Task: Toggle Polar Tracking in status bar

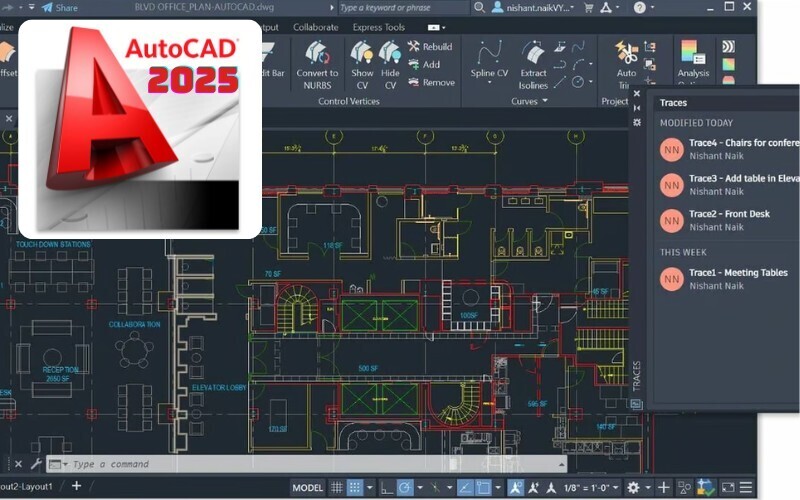Action: 405,487
